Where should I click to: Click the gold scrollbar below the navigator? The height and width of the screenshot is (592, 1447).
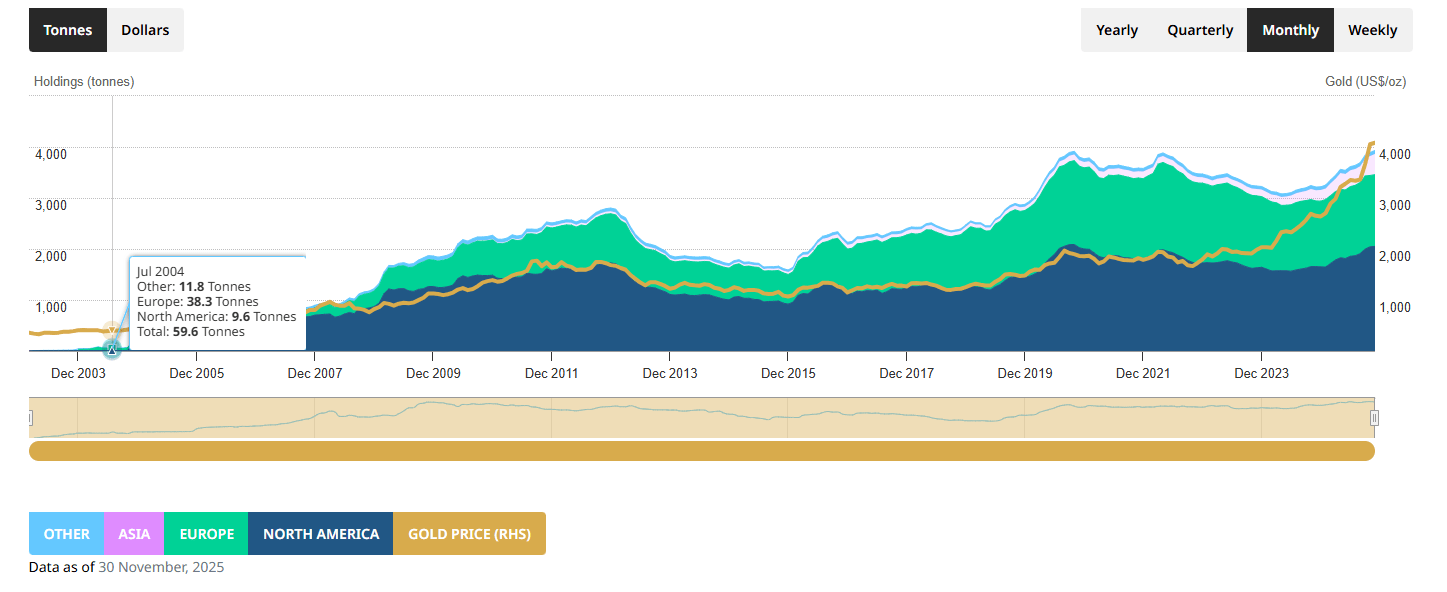pos(700,451)
